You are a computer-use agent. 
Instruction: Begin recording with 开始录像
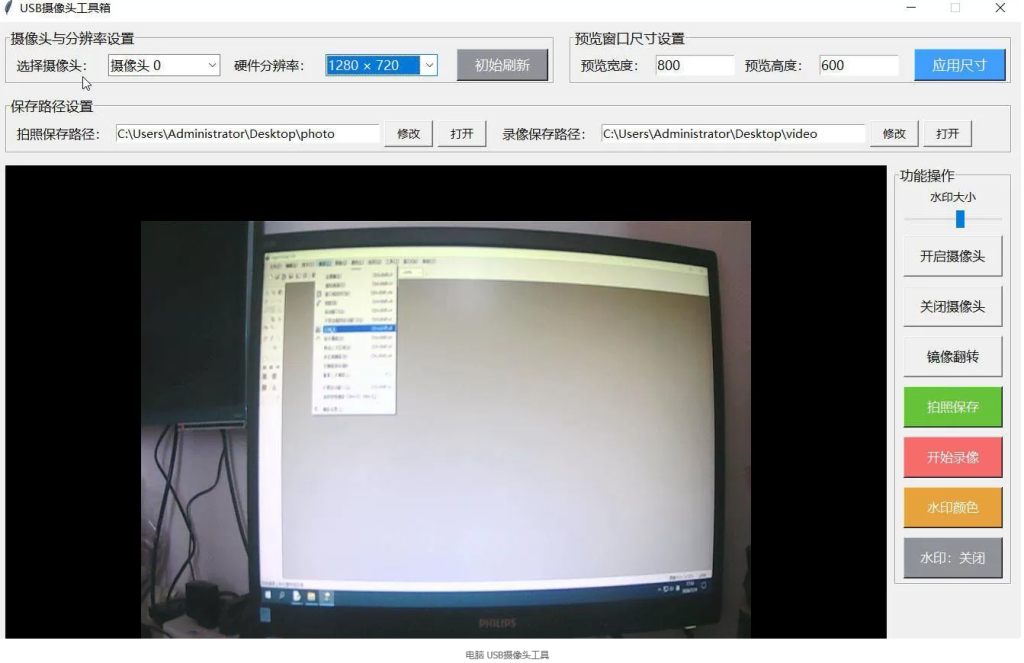[x=953, y=457]
